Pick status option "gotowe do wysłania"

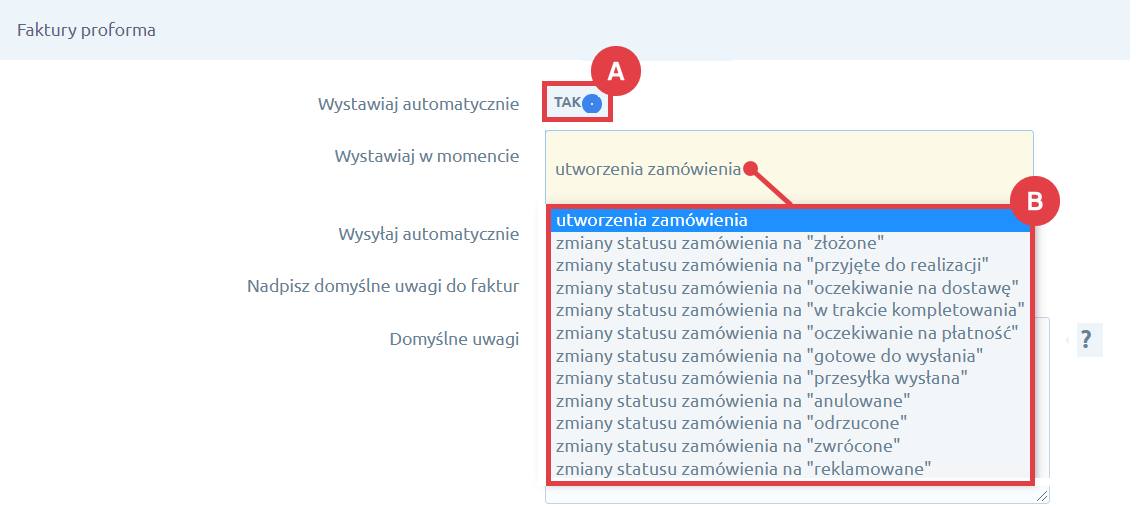(770, 355)
